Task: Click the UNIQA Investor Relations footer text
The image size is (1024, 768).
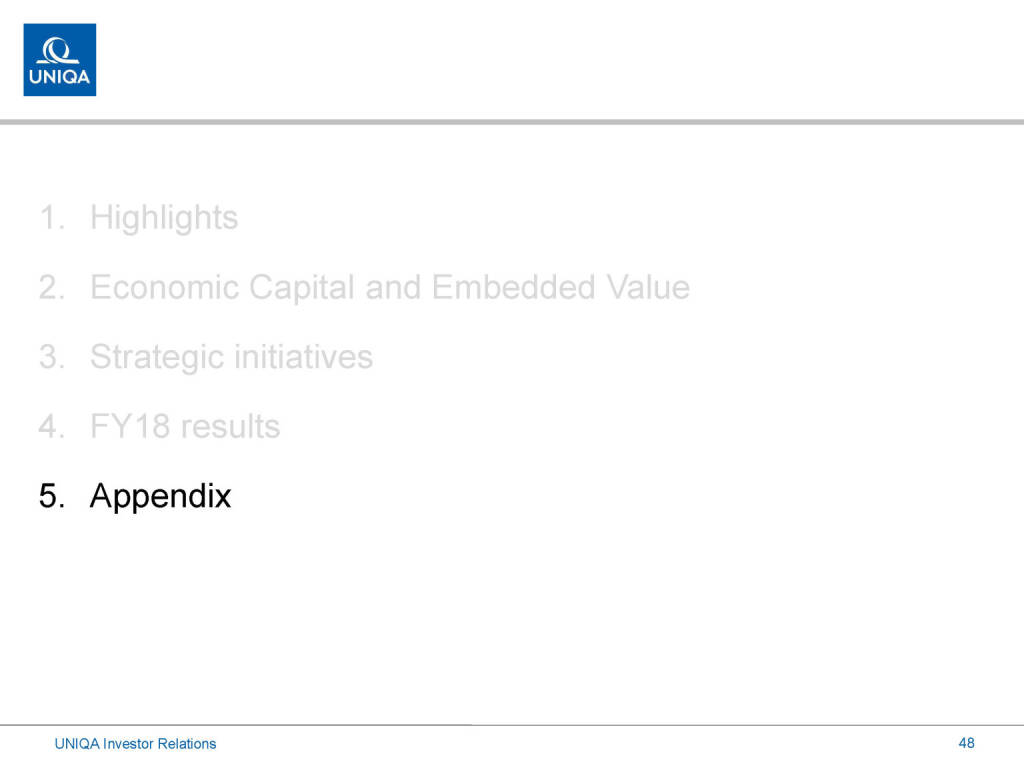Action: (x=135, y=743)
